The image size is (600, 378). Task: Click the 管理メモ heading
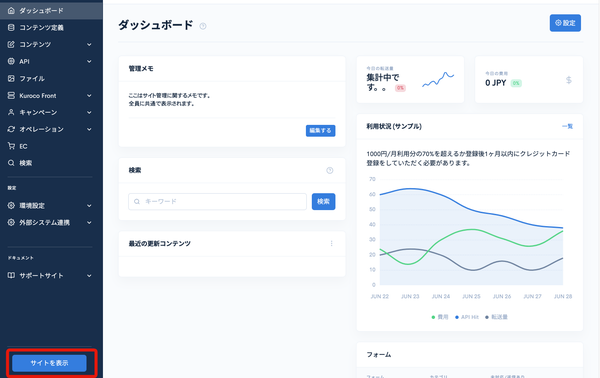141,68
